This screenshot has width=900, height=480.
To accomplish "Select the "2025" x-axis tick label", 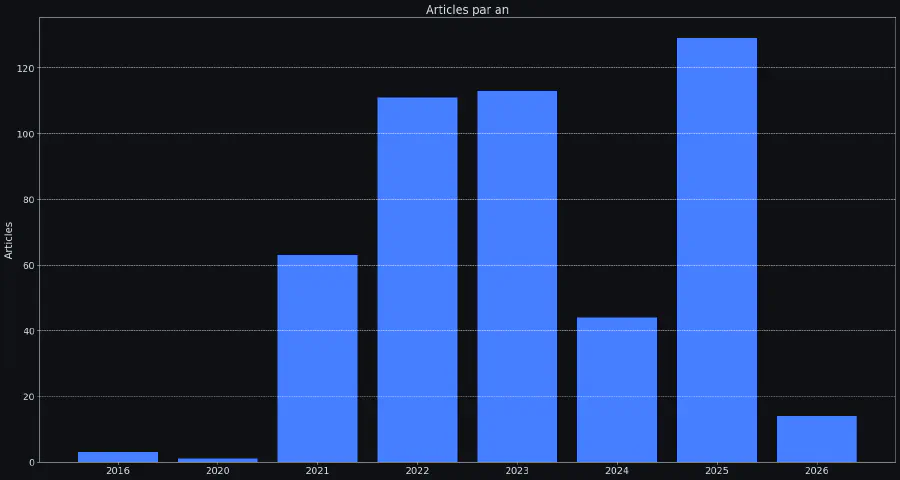I will click(x=716, y=471).
